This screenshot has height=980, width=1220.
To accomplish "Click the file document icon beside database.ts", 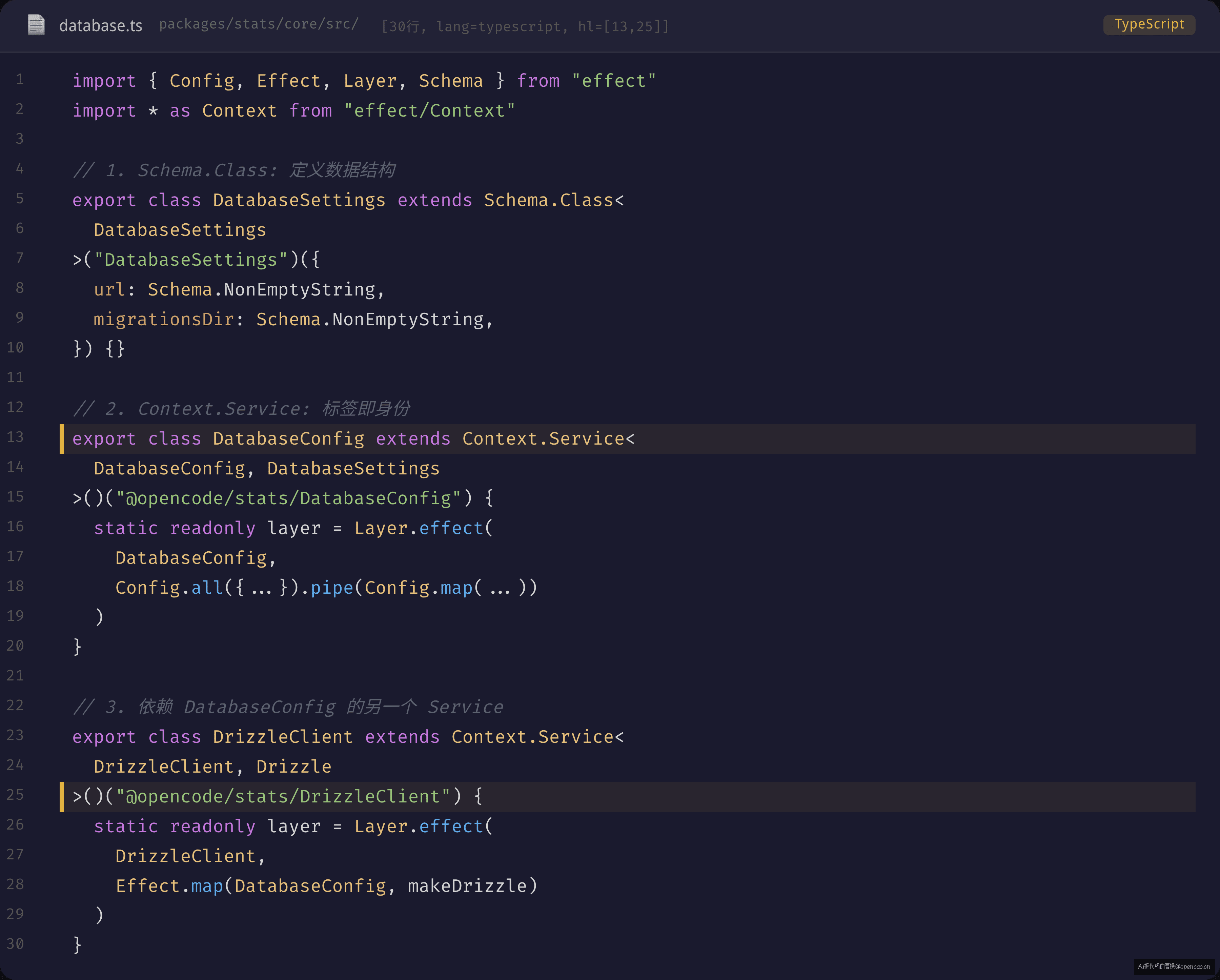I will [x=36, y=25].
